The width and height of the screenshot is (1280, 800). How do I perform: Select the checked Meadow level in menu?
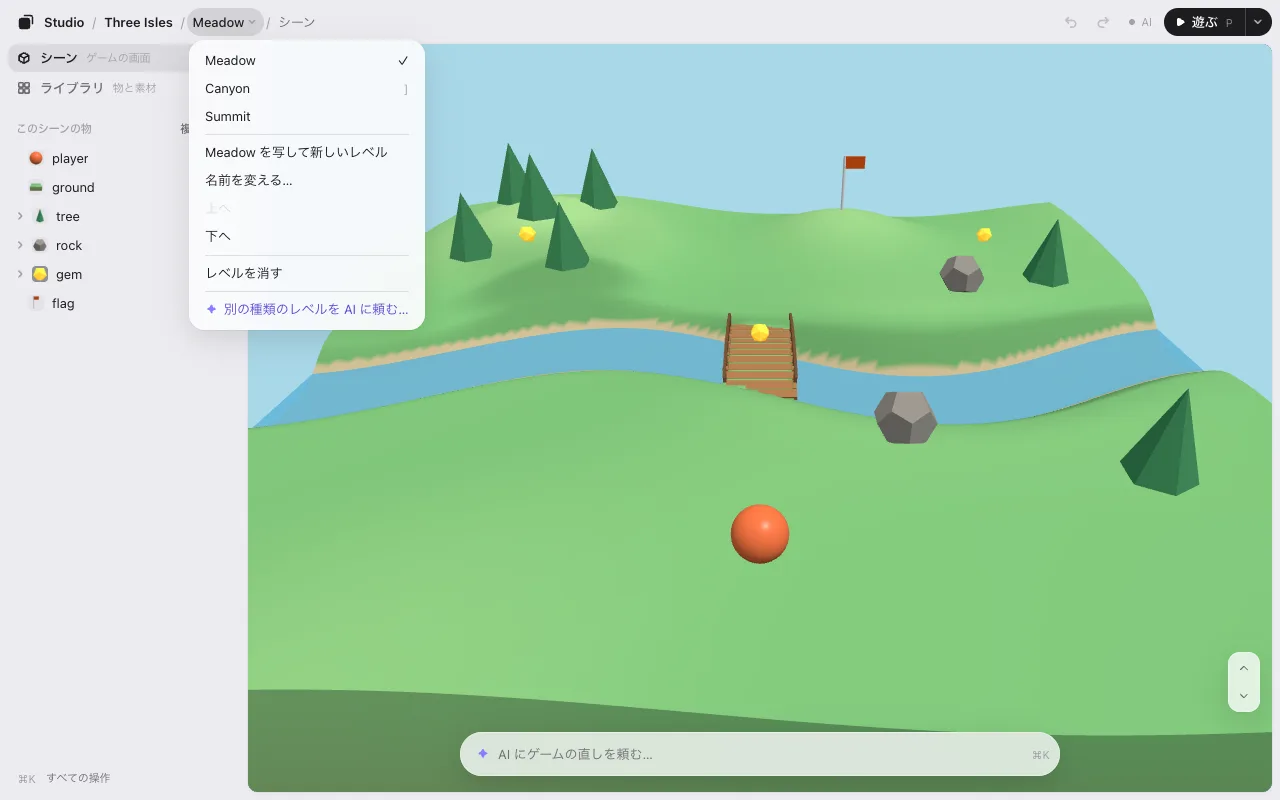pos(307,61)
